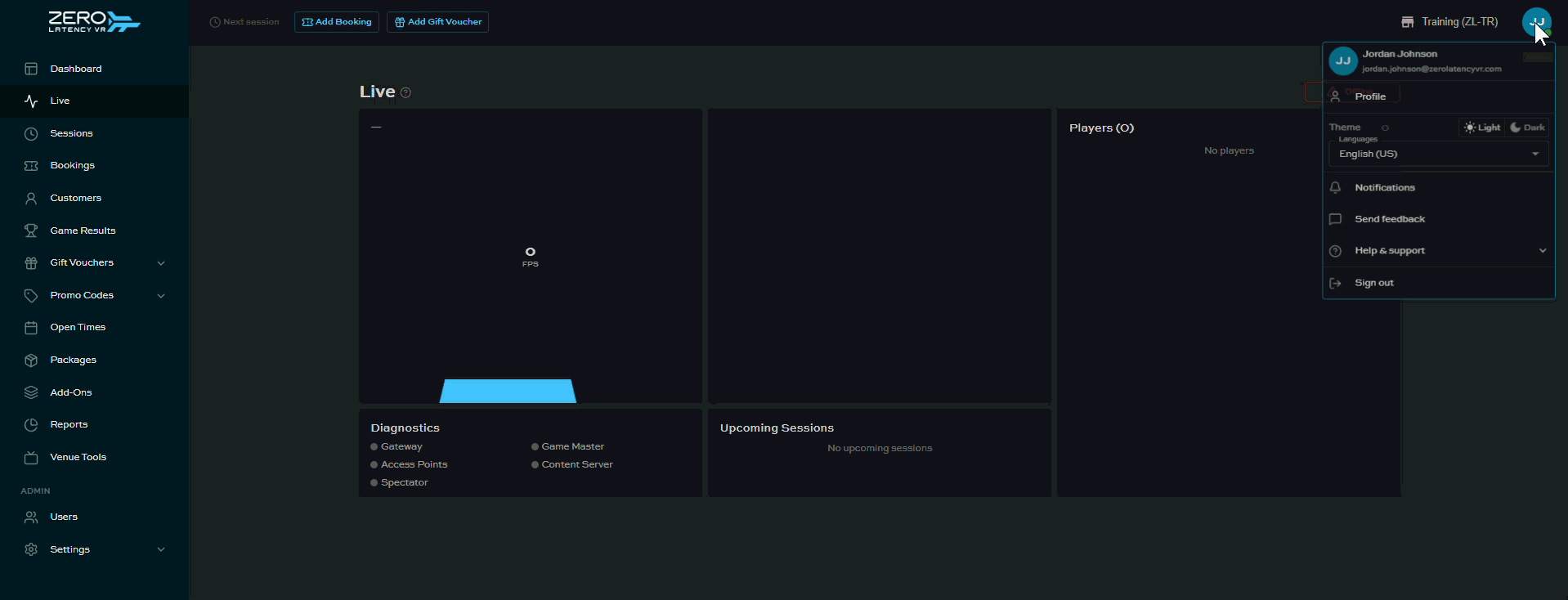Click the Open Times calendar icon

pos(31,328)
